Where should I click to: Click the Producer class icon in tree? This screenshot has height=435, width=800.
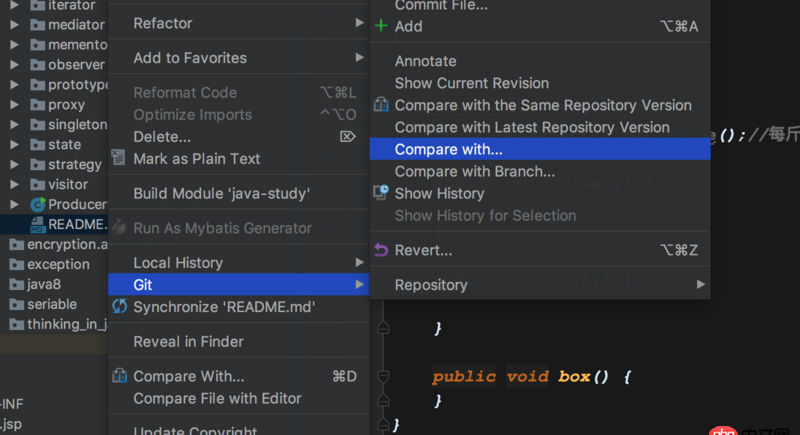click(38, 204)
